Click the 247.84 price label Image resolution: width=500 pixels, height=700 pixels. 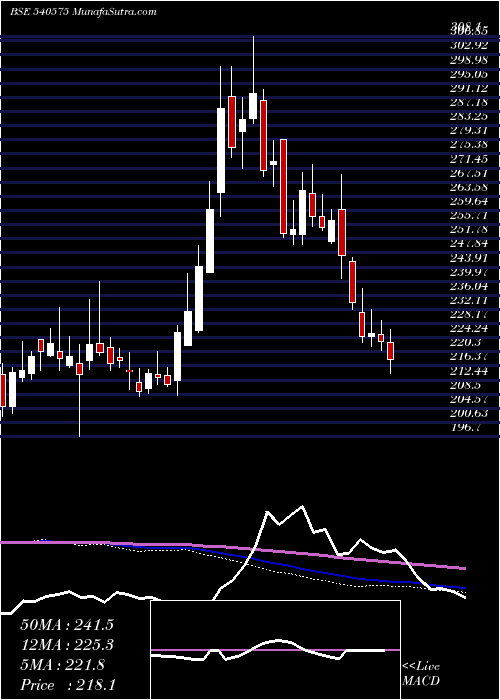(470, 243)
